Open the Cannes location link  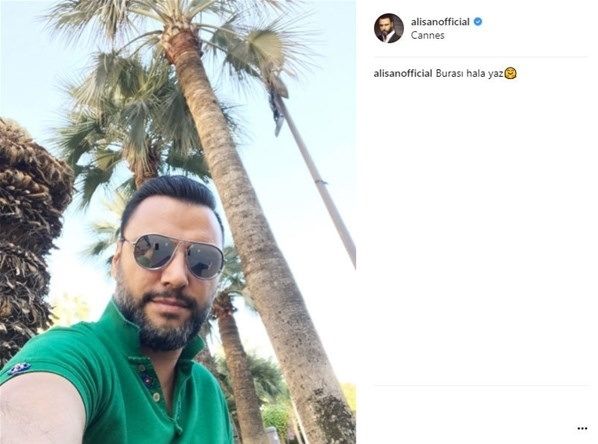(x=428, y=35)
